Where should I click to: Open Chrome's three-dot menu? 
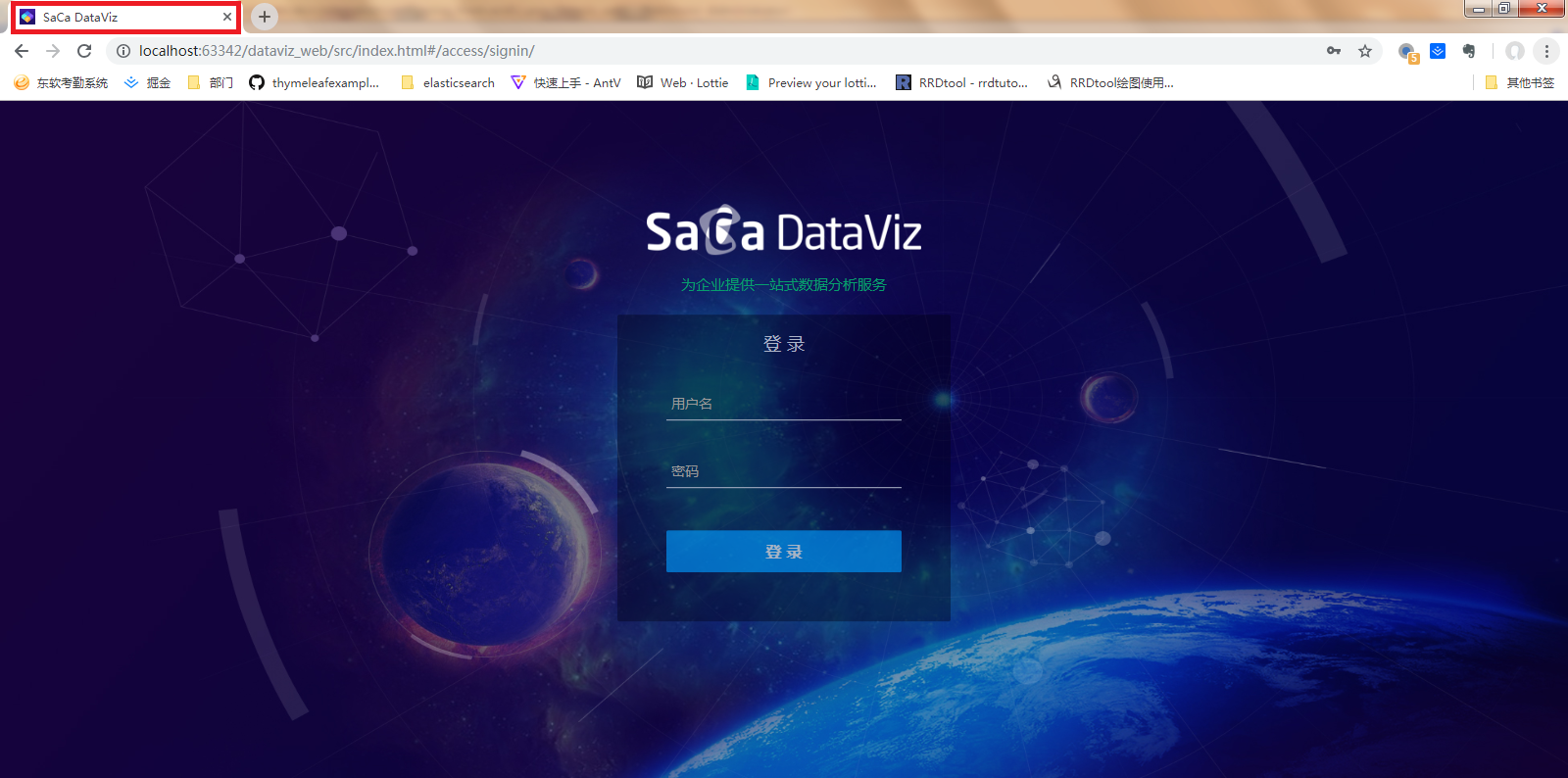coord(1546,51)
